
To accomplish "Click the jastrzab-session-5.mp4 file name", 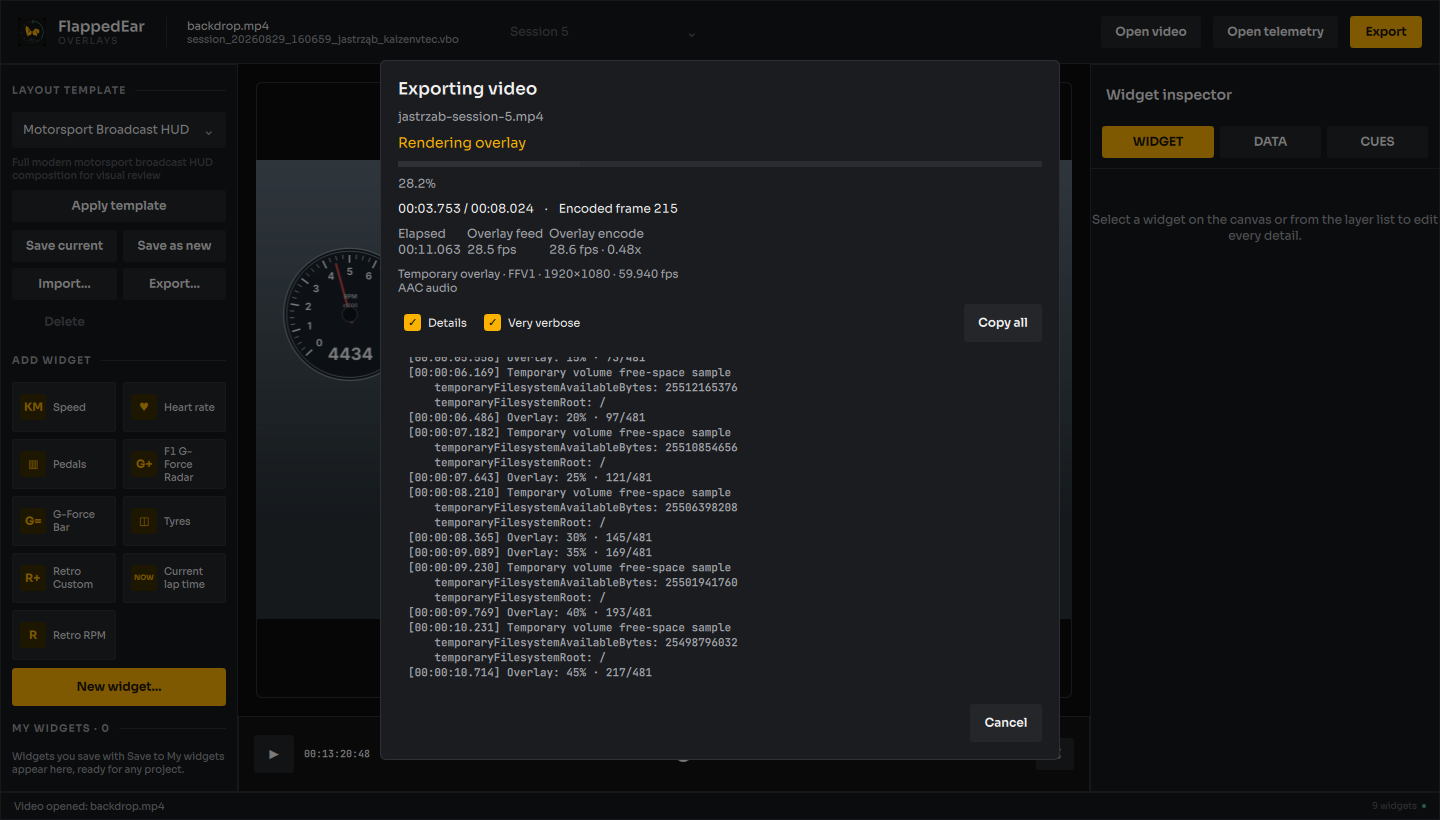I will coord(471,117).
